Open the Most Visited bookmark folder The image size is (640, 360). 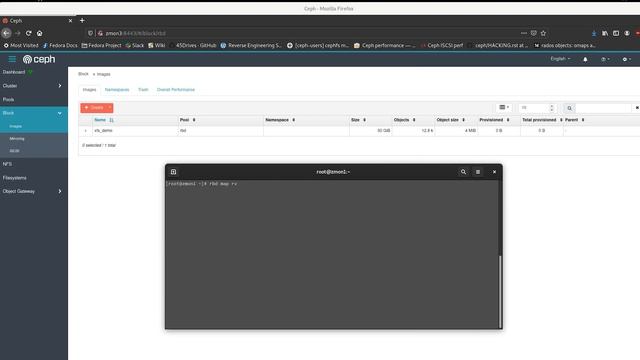pos(21,46)
